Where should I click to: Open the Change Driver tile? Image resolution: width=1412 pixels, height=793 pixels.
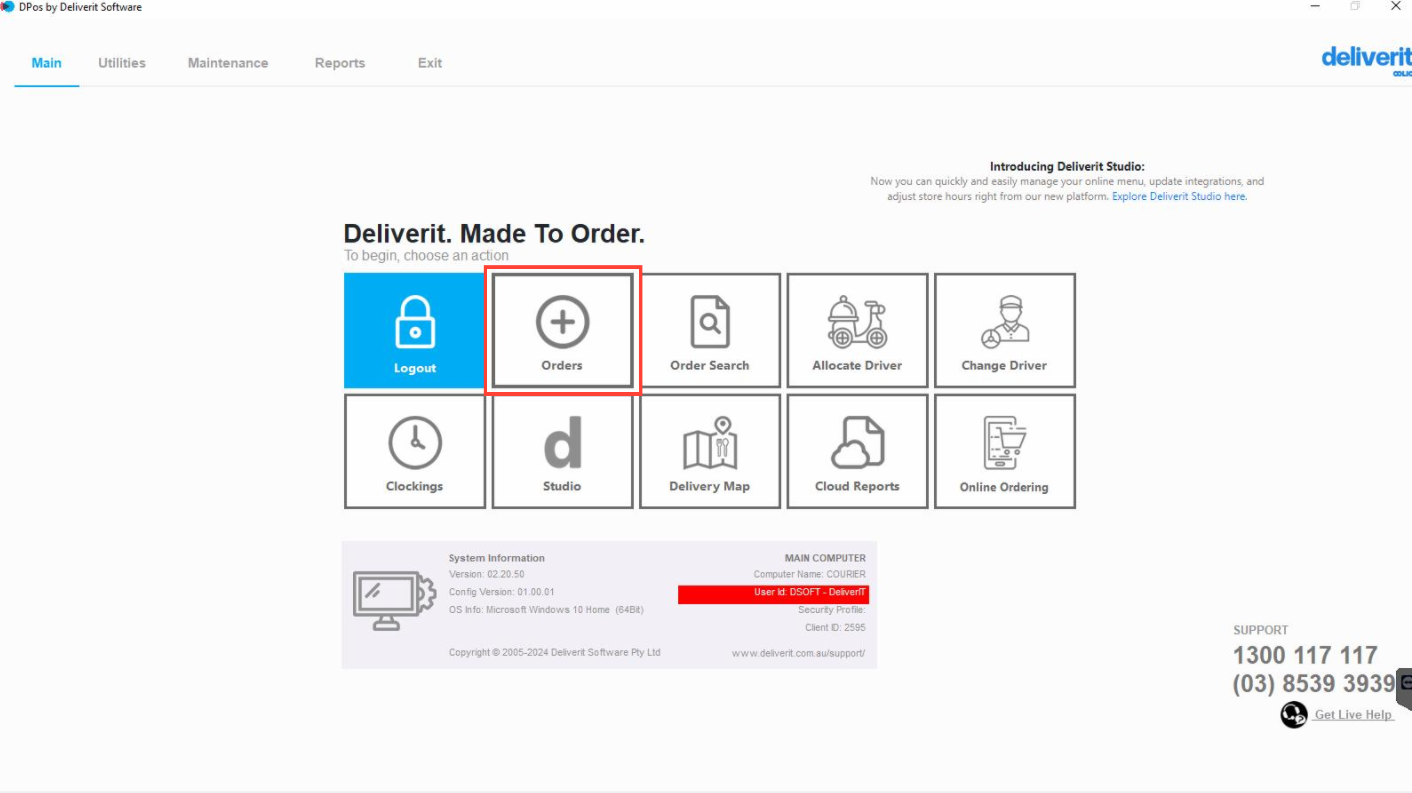pyautogui.click(x=1004, y=330)
